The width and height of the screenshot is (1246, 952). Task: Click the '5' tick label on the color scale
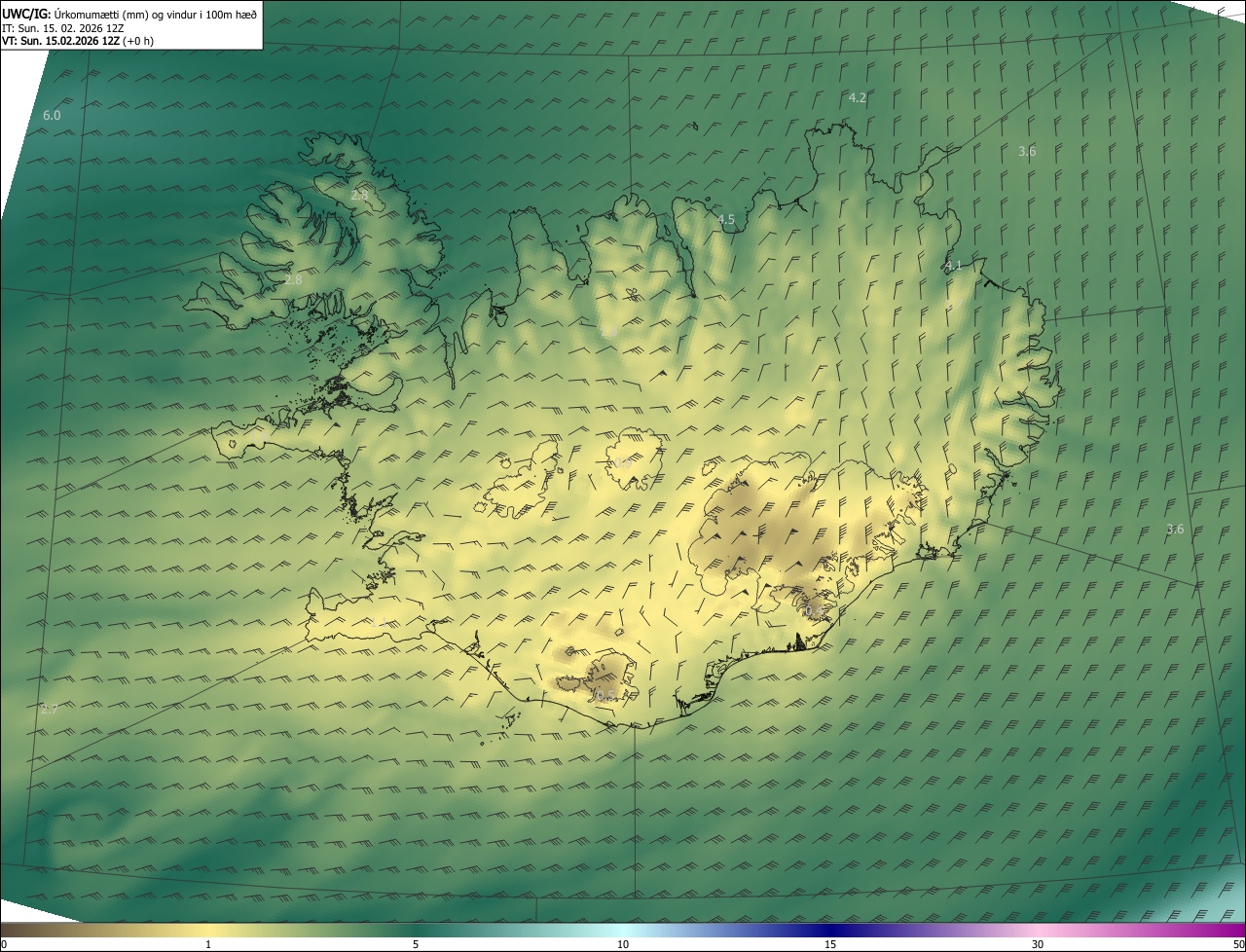tap(416, 944)
